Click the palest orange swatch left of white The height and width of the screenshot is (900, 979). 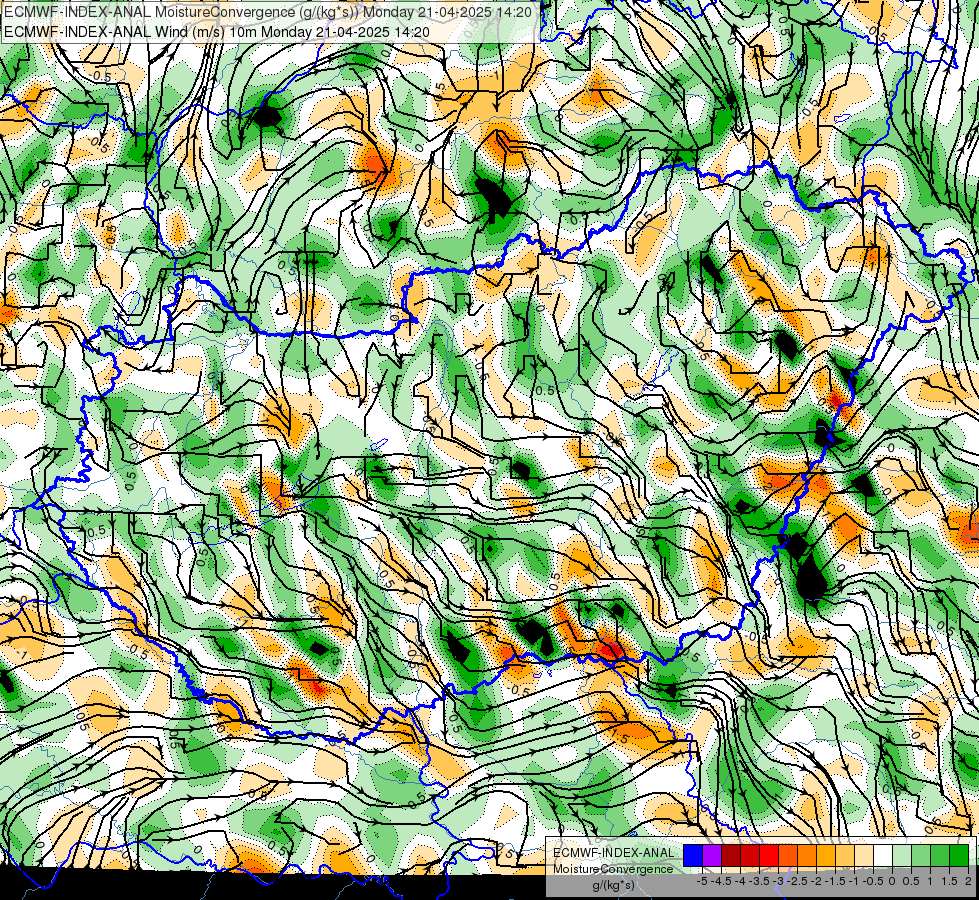[x=863, y=856]
